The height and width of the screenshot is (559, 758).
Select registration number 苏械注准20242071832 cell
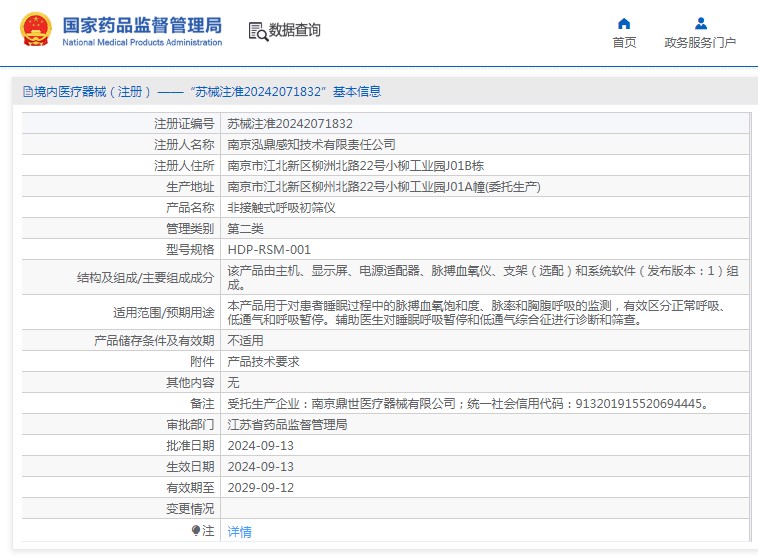coord(290,124)
